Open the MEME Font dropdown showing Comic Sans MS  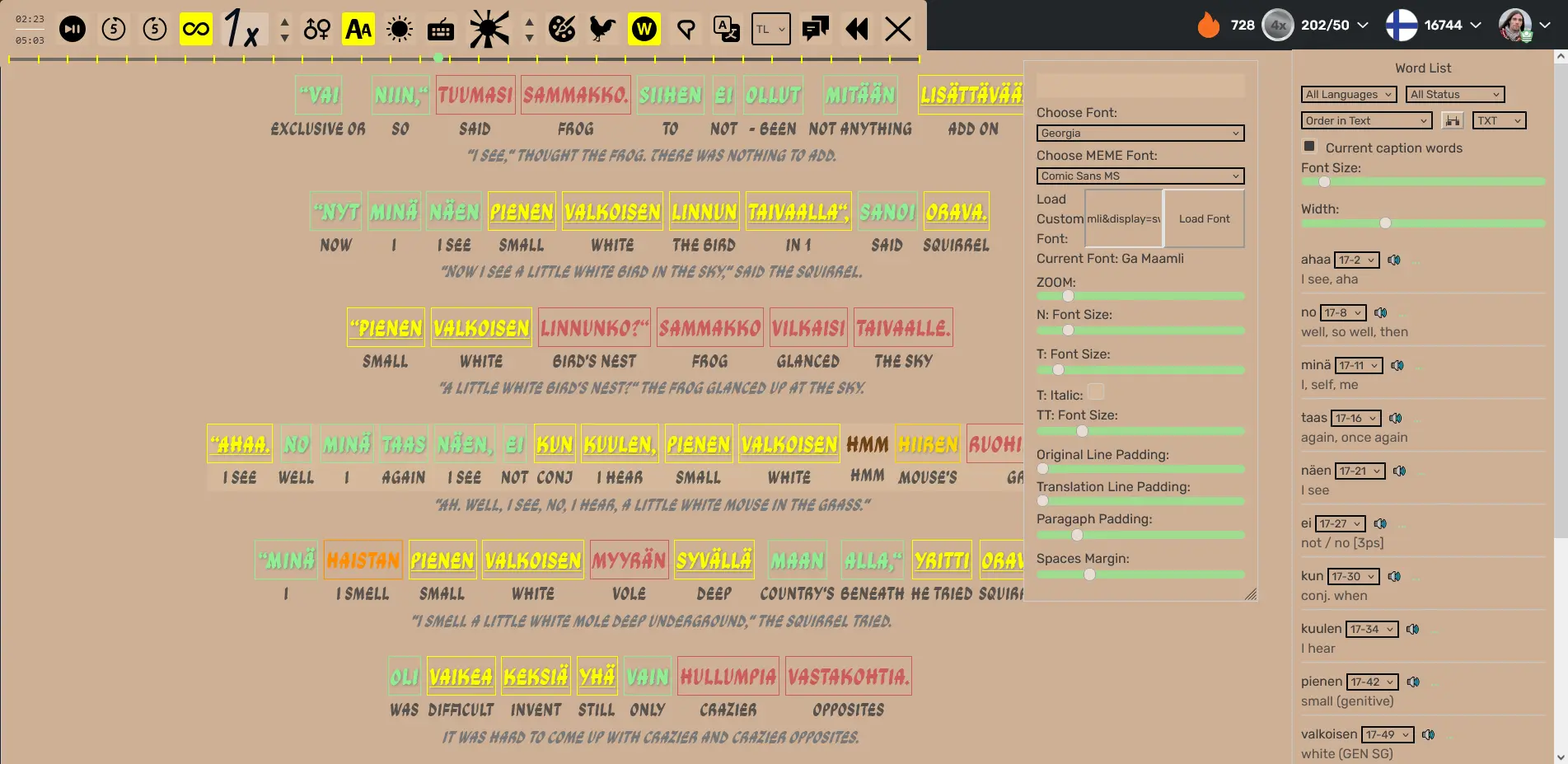1140,176
